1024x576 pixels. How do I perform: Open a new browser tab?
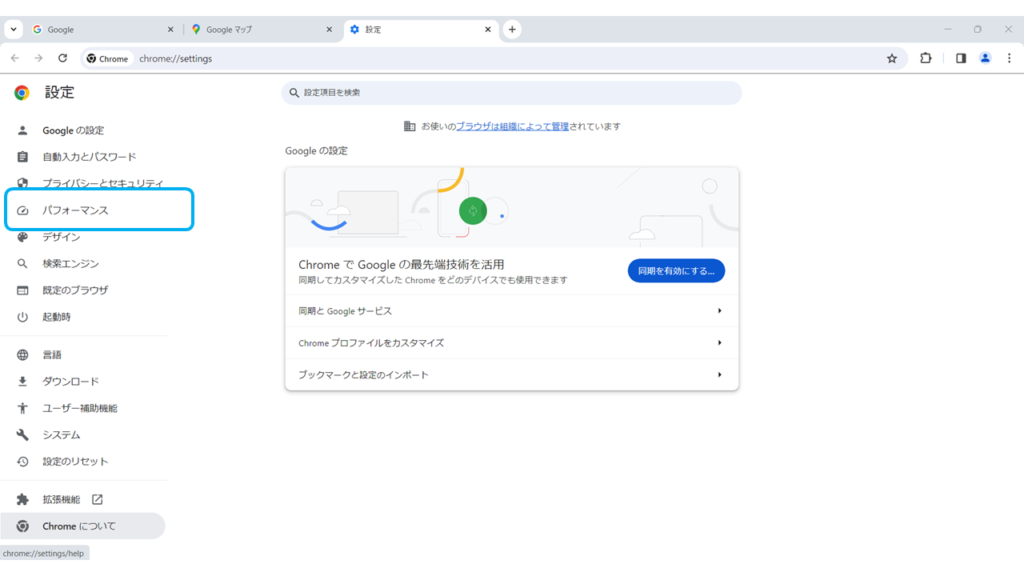(511, 29)
